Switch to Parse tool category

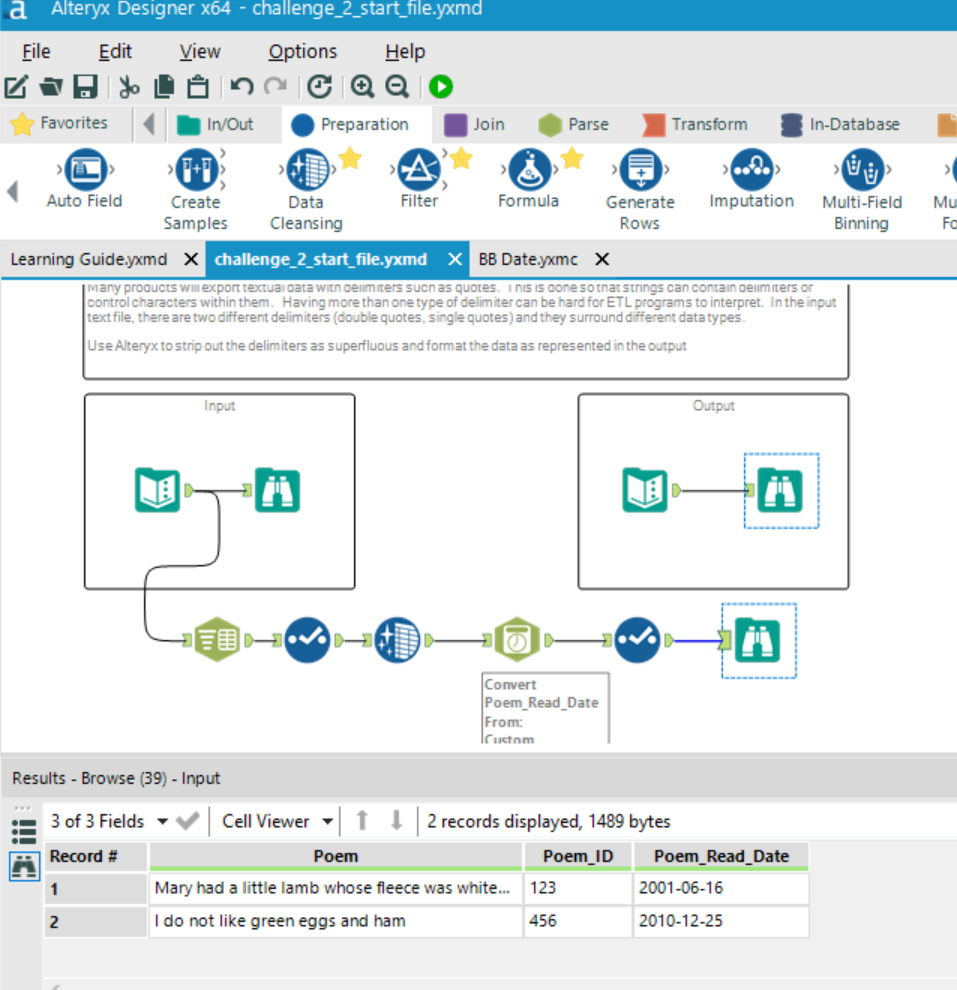574,124
